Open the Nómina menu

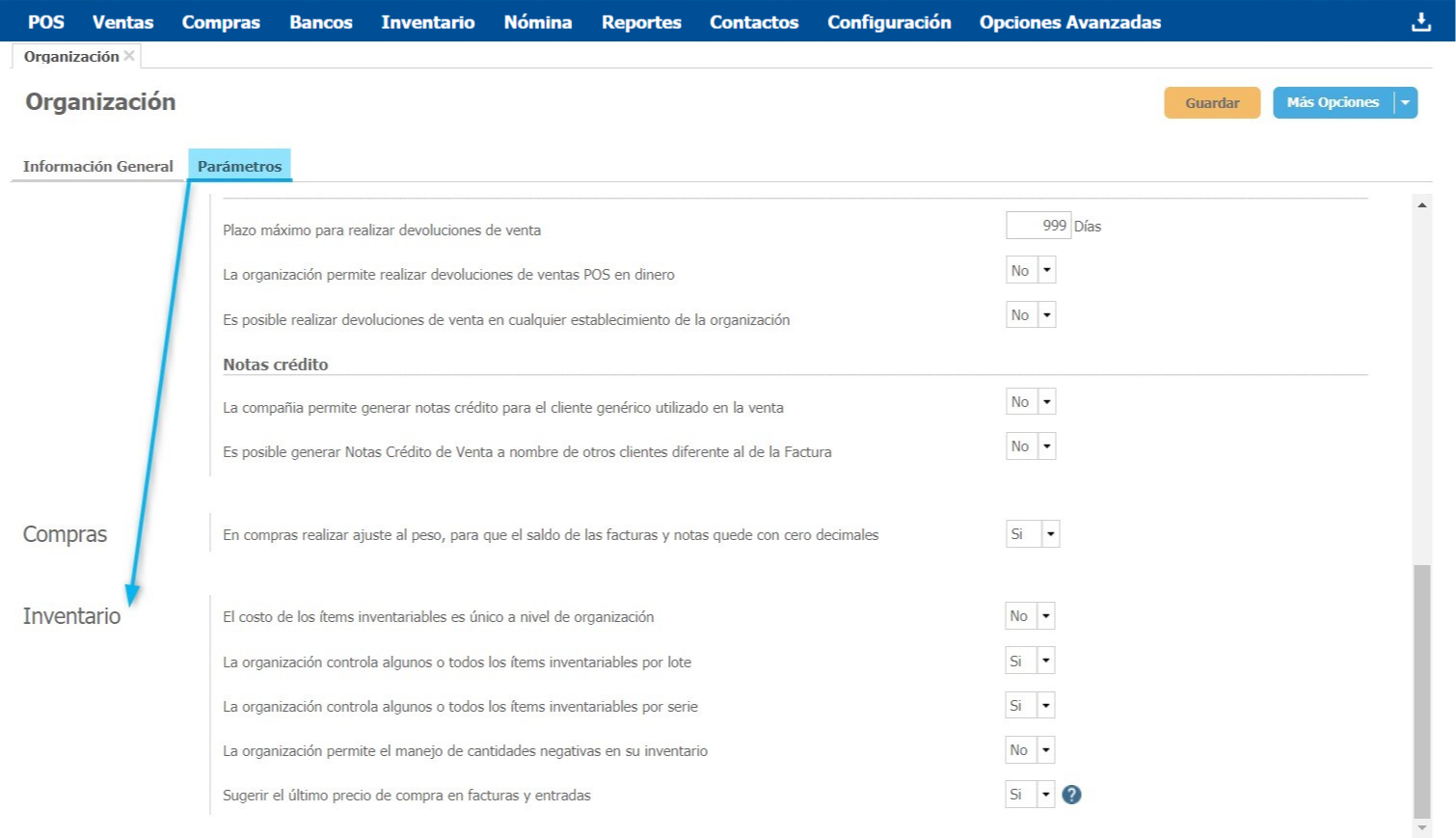[x=537, y=22]
